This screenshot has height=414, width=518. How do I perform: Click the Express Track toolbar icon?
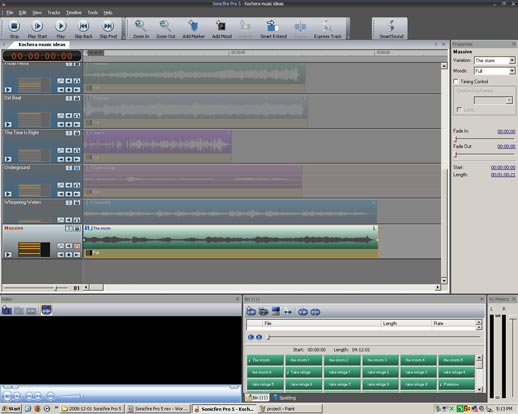[x=327, y=29]
